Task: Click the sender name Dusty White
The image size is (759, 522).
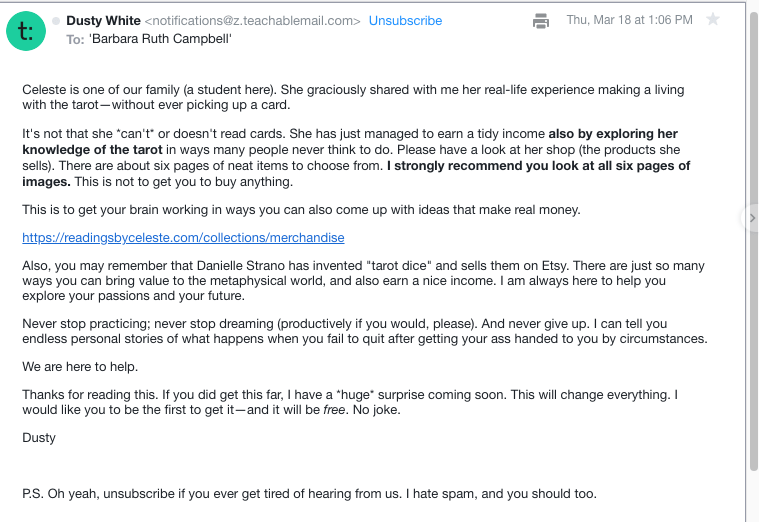Action: pos(103,20)
